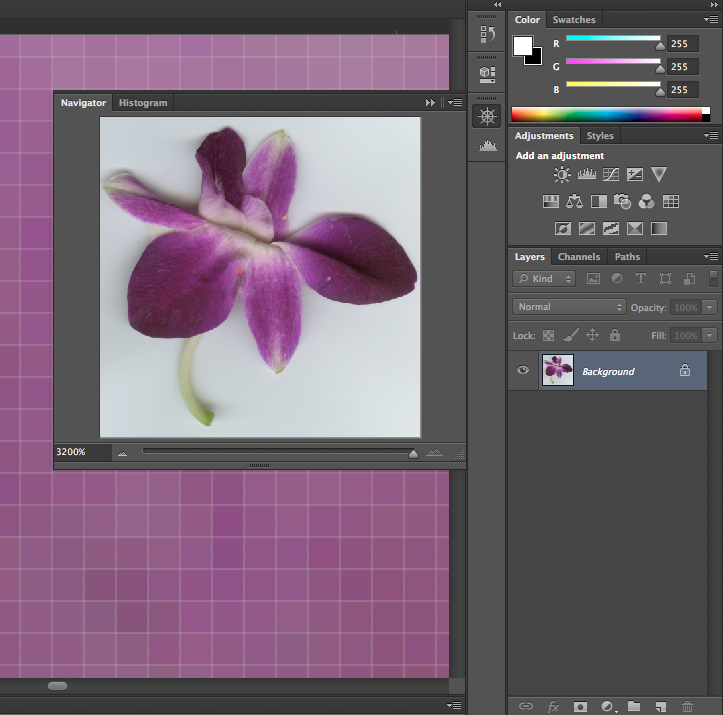
Task: Add a Curves adjustment
Action: (611, 175)
